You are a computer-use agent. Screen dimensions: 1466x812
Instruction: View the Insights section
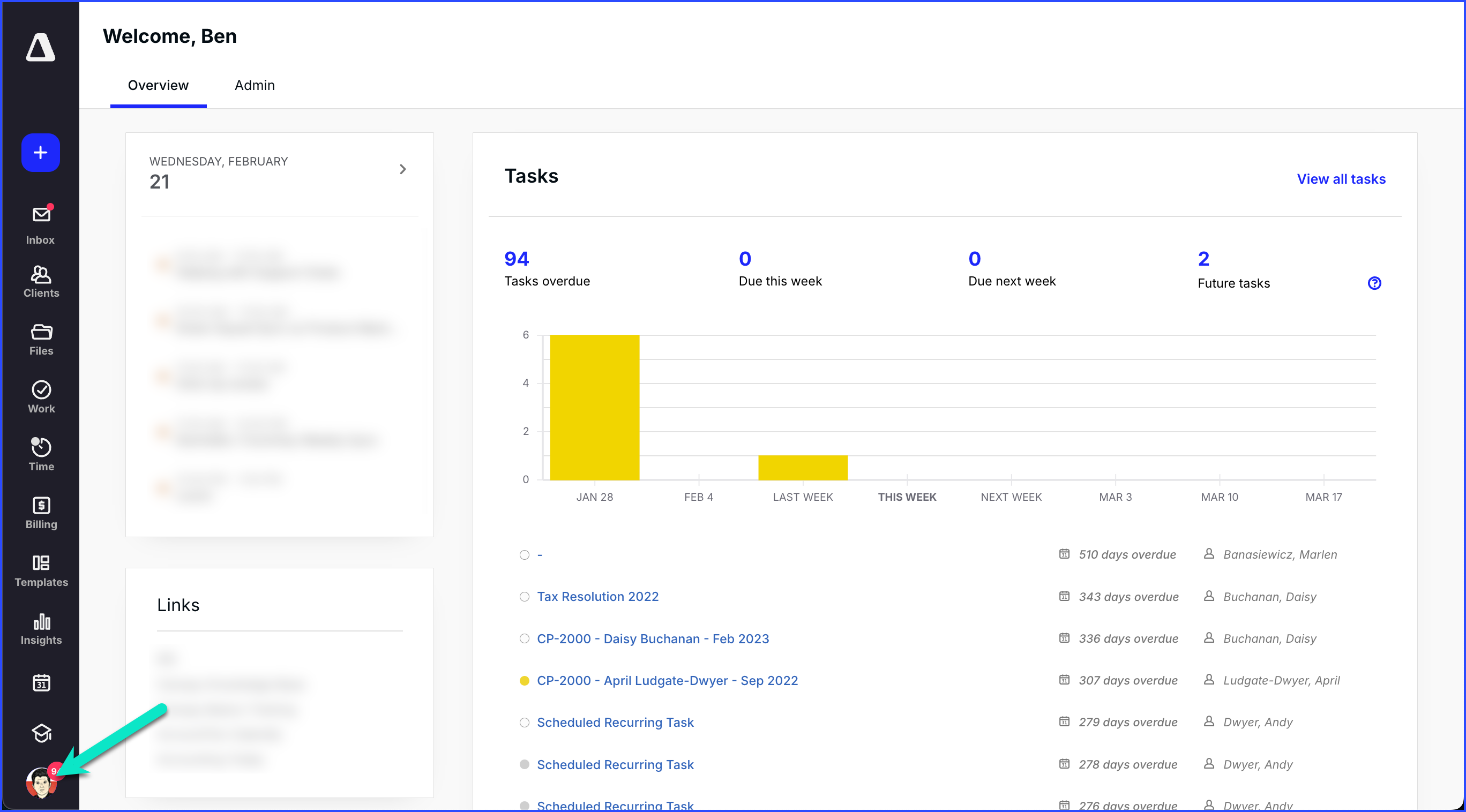pyautogui.click(x=41, y=629)
